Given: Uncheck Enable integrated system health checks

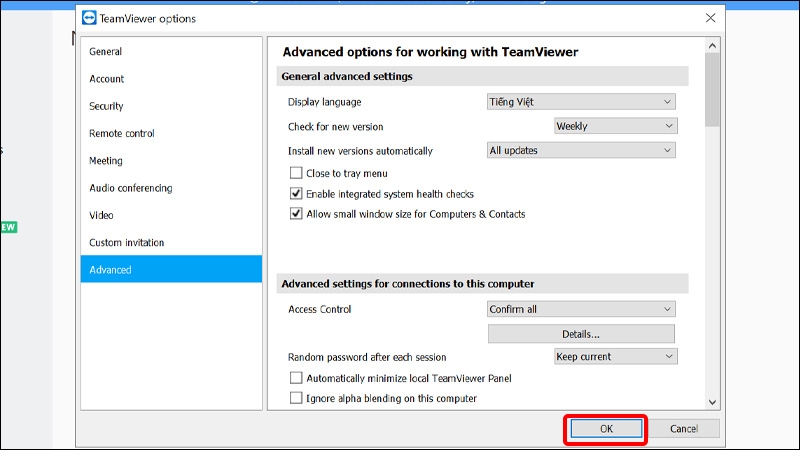Looking at the screenshot, I should pyautogui.click(x=296, y=193).
